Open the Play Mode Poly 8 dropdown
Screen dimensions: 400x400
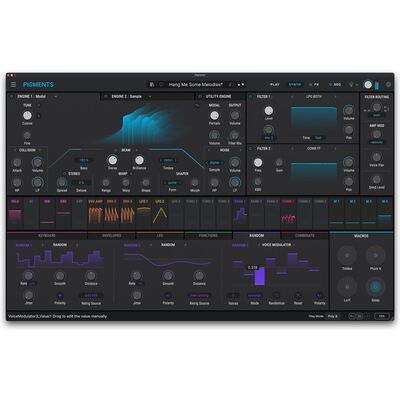point(333,316)
